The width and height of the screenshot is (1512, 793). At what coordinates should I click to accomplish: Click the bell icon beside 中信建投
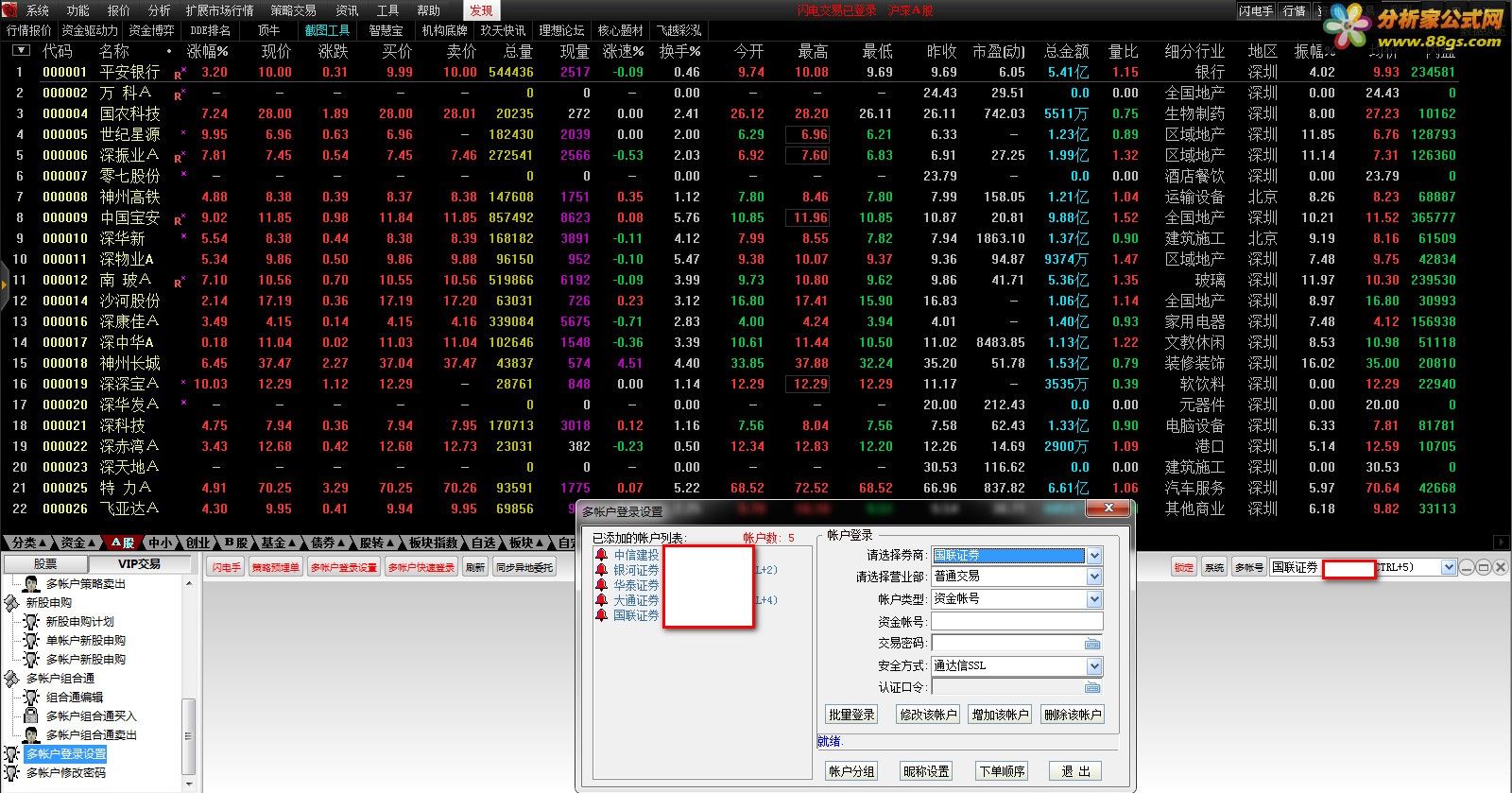pos(602,555)
